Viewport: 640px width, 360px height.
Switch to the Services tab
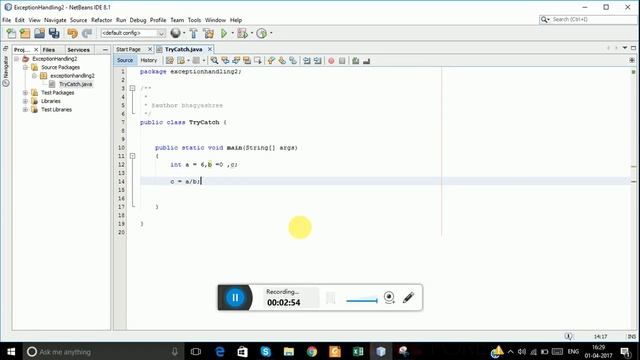[x=78, y=50]
